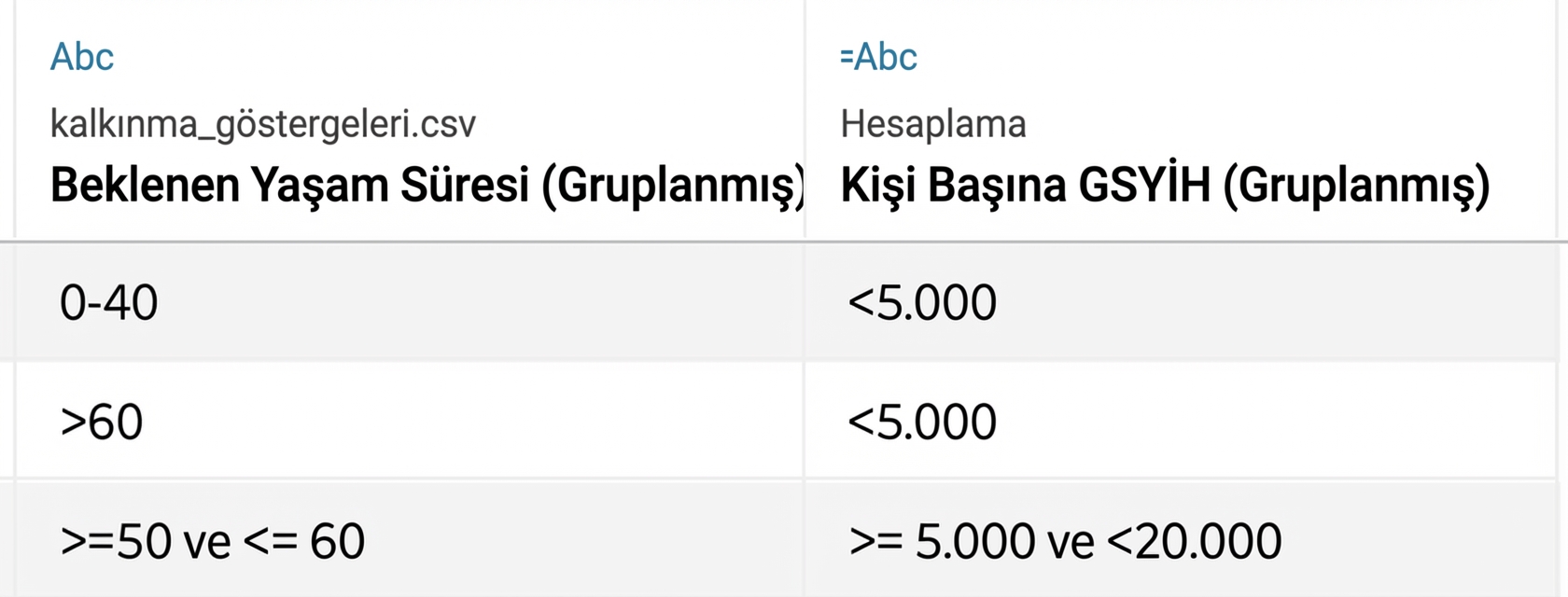Screen dimensions: 1568x597
Task: Select the >= 5.000 ve <20.000 cell
Action: pos(1065,541)
